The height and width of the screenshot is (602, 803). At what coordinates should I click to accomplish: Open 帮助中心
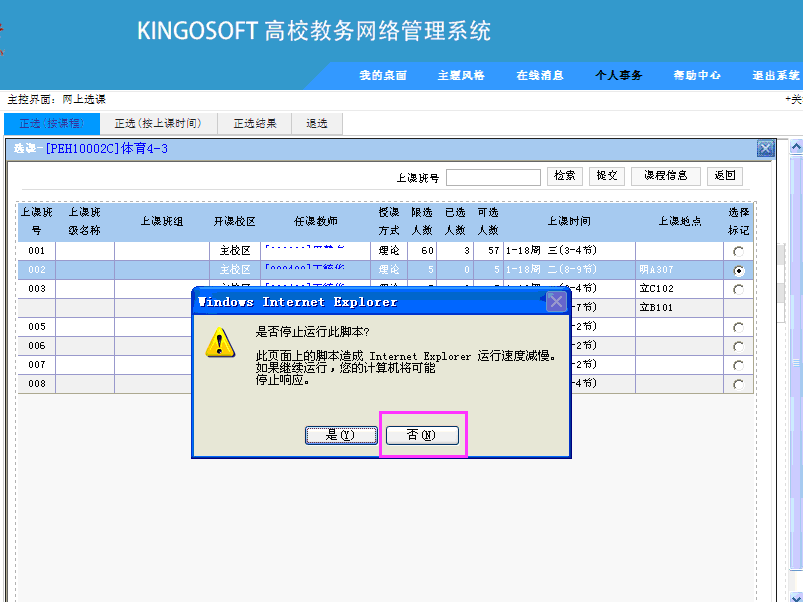pyautogui.click(x=697, y=76)
